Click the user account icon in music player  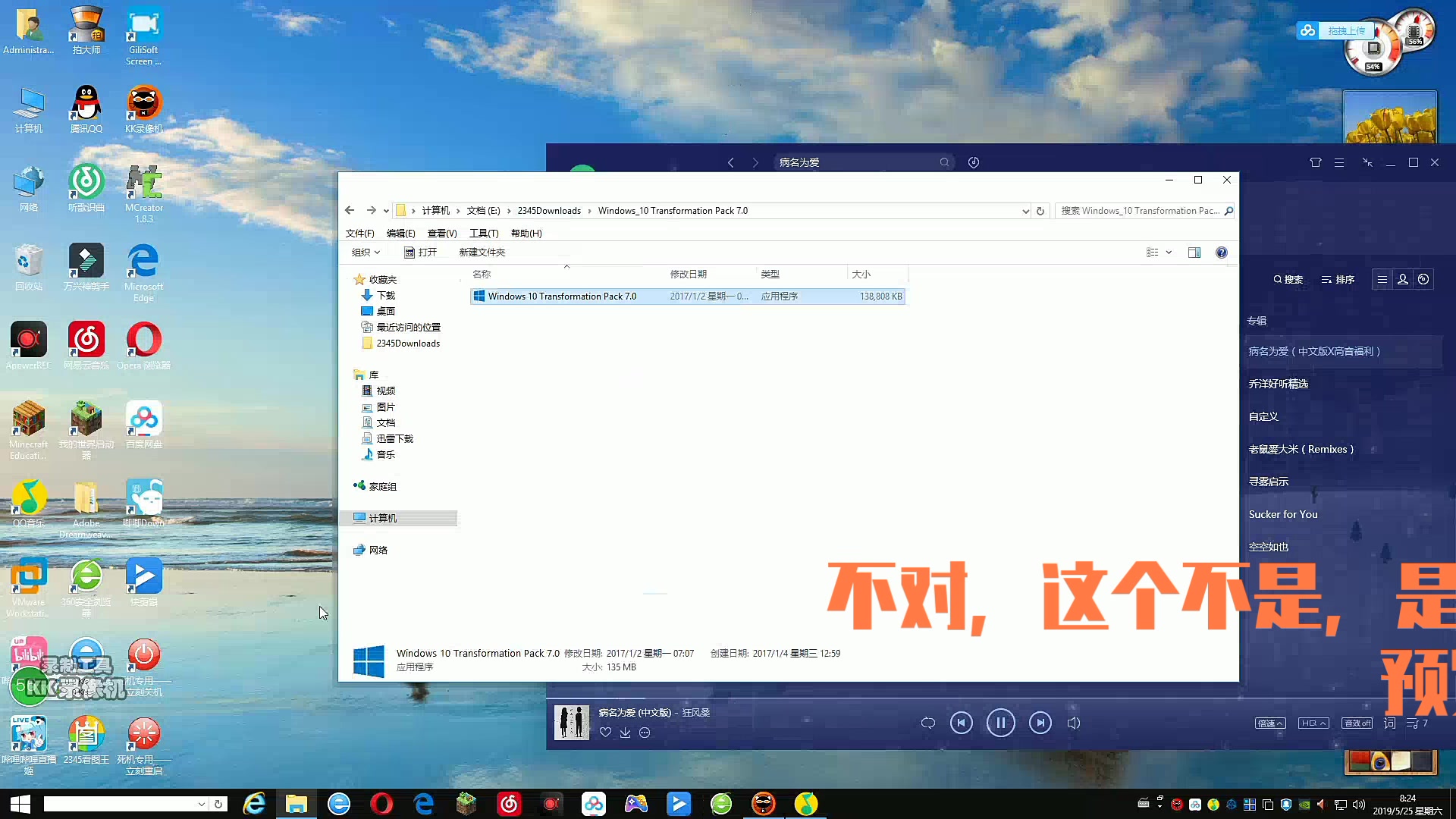(1402, 279)
